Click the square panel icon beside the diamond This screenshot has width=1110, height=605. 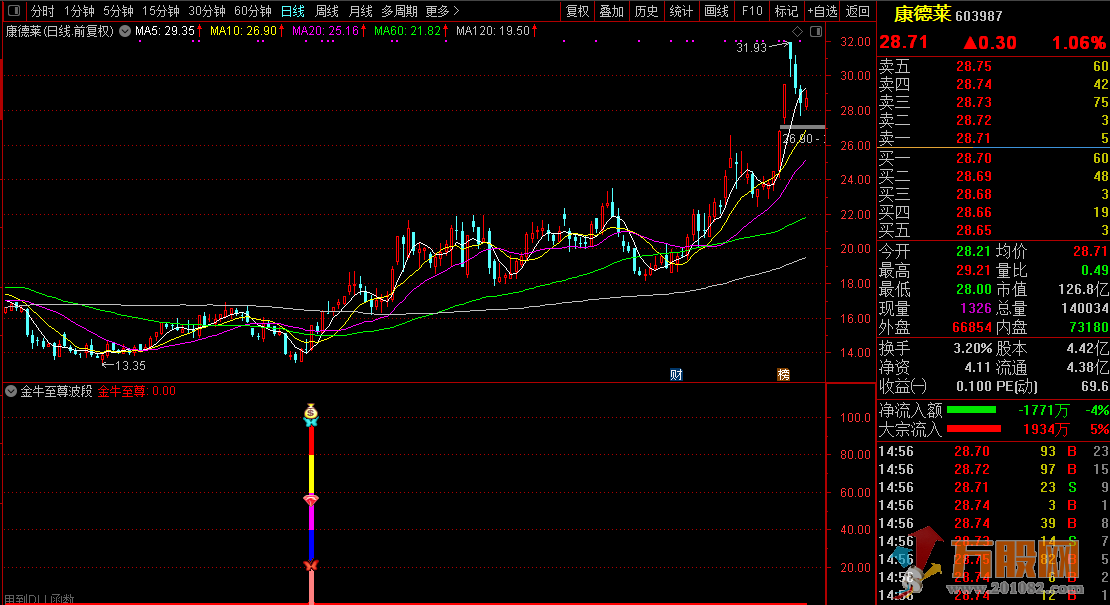pos(816,31)
